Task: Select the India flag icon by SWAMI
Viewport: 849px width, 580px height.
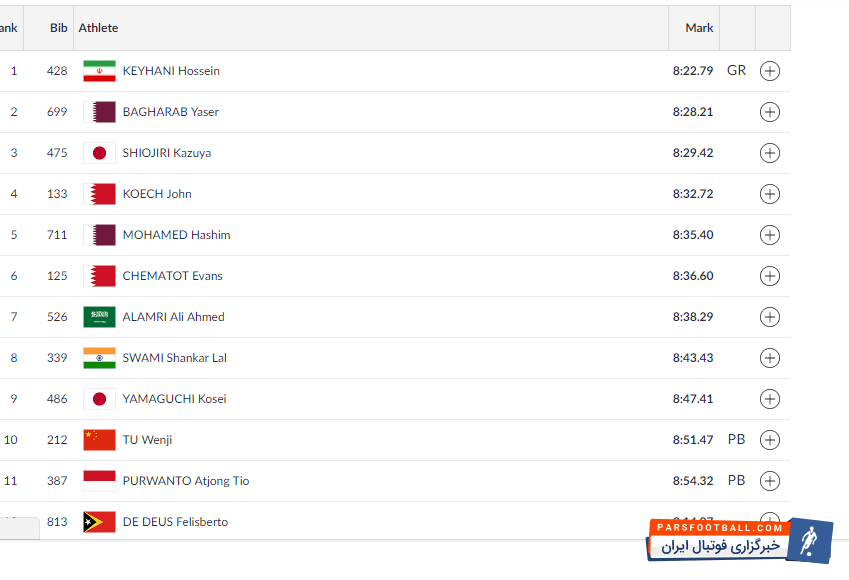Action: tap(99, 358)
